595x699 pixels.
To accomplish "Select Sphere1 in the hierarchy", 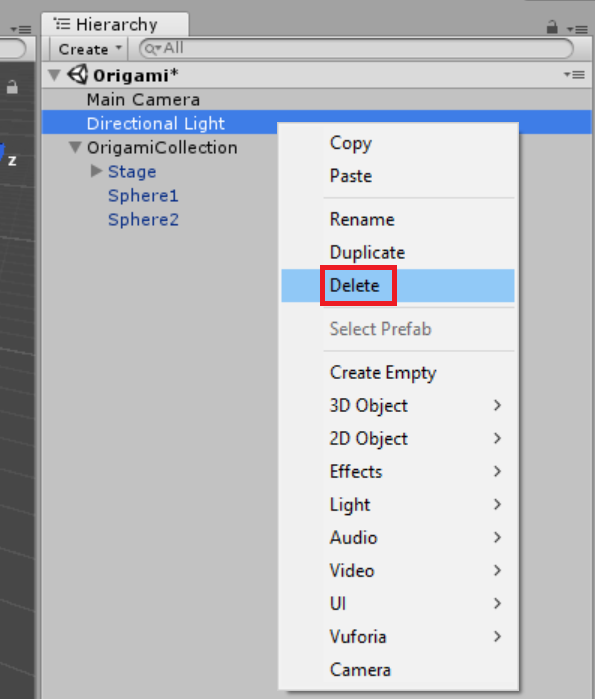I will [x=143, y=196].
